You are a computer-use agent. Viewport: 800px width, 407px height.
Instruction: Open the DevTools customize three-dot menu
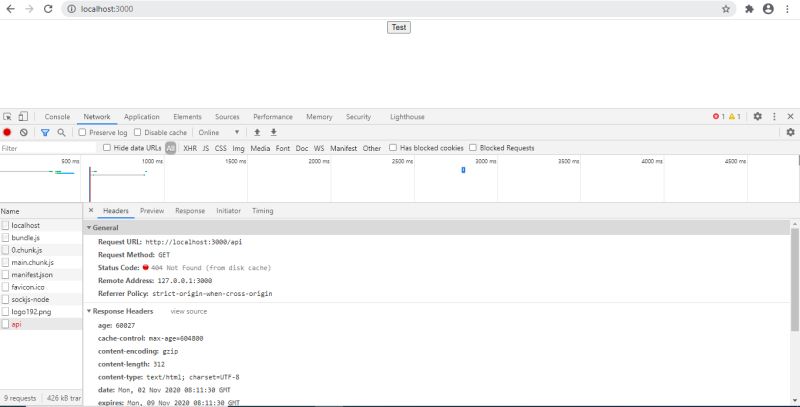774,116
